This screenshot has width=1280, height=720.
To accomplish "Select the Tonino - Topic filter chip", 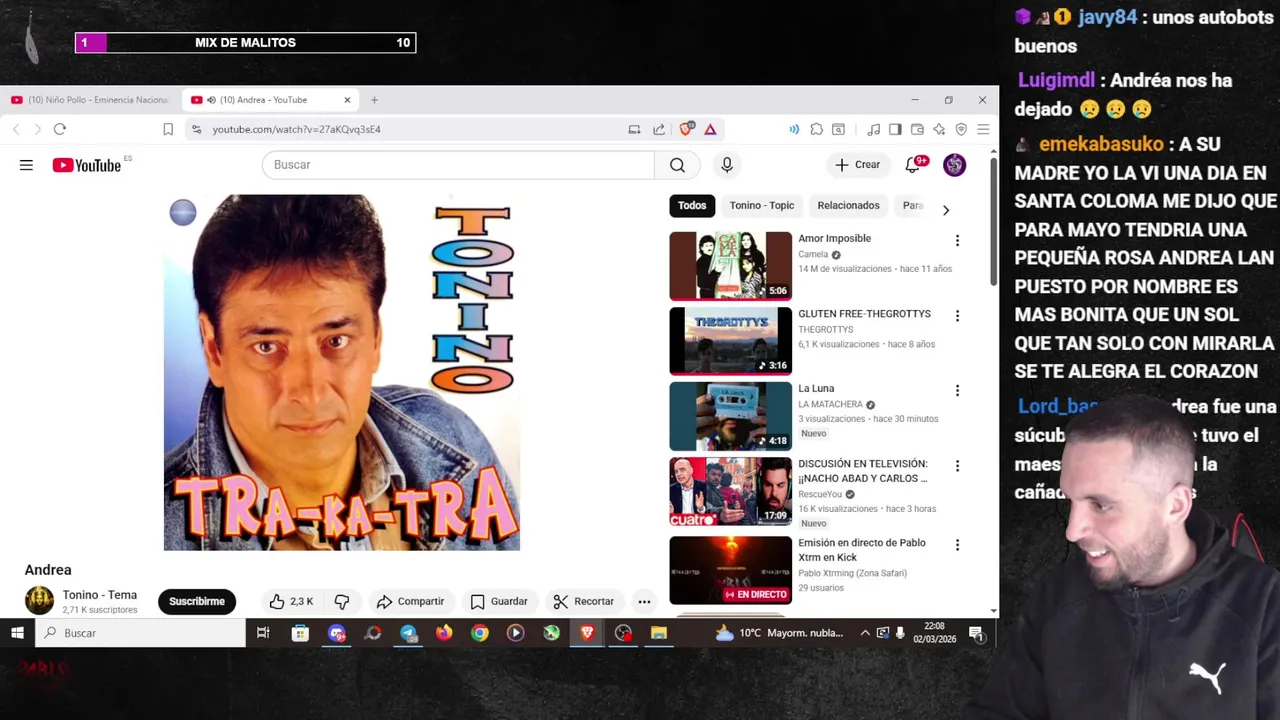I will click(762, 205).
